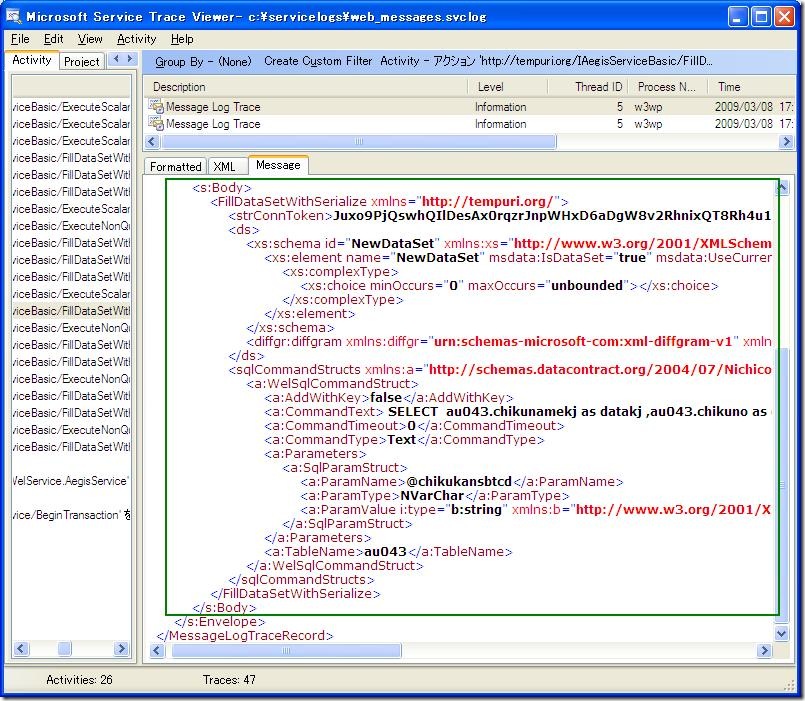Screen dimensions: 805x701
Task: Click the a:ParamName @chikukansbtcd line
Action: pos(462,482)
